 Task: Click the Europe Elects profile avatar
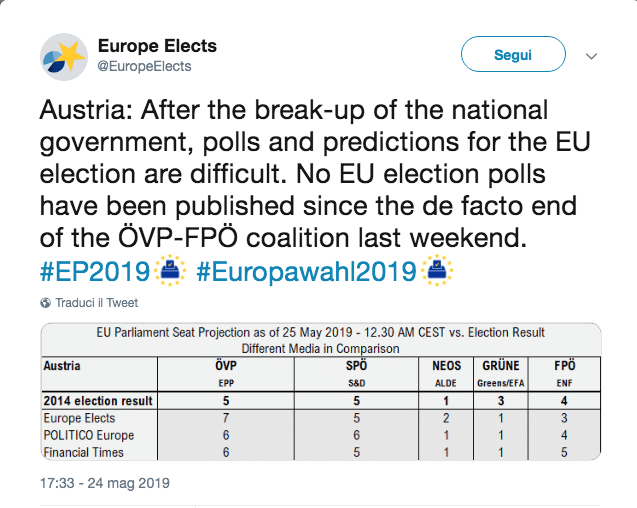64,56
